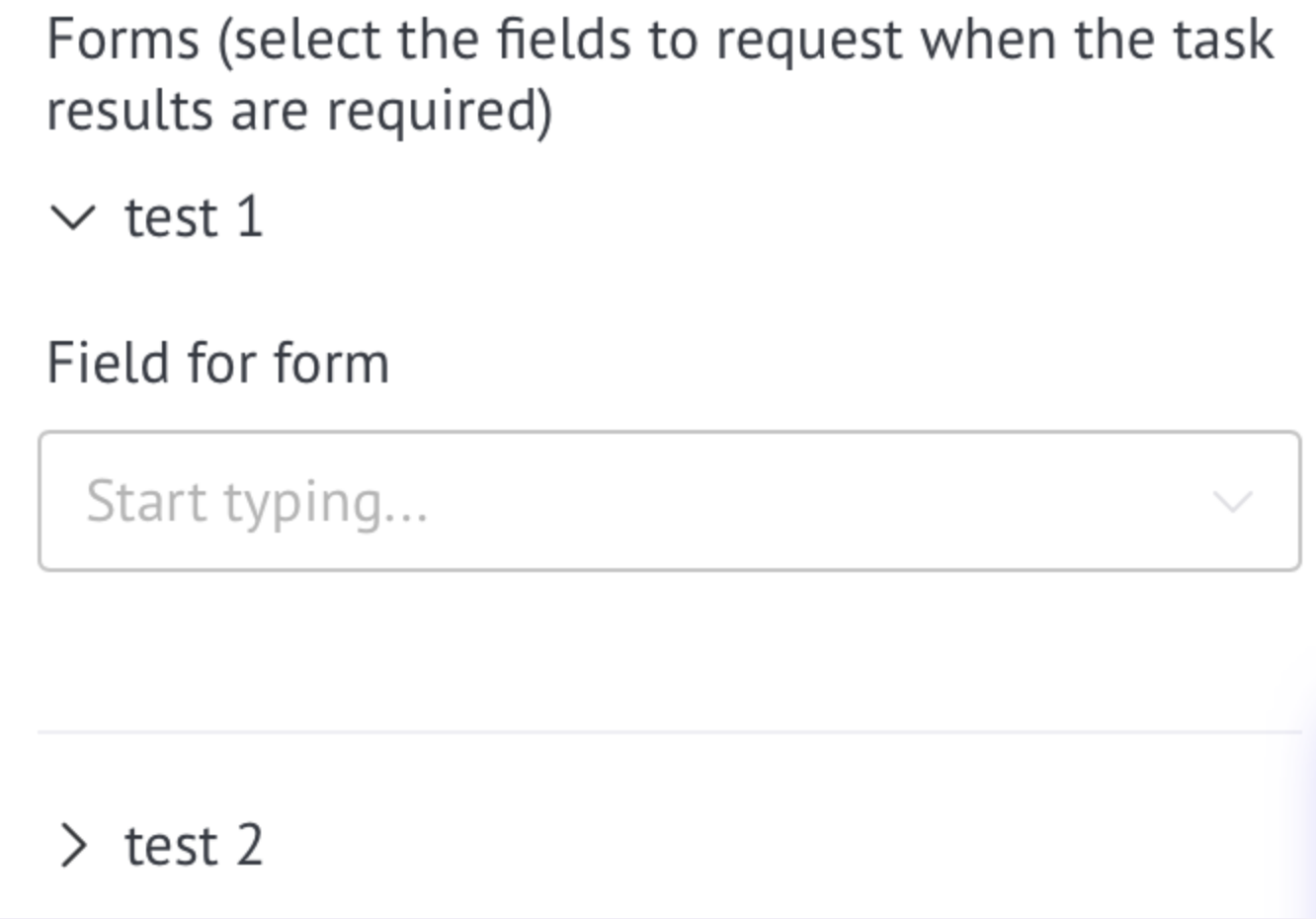The height and width of the screenshot is (919, 1316).
Task: Focus the Start typing... input field
Action: point(669,501)
